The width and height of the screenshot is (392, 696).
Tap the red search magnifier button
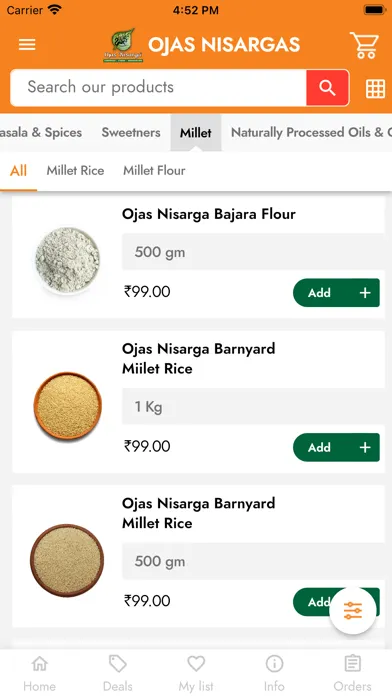coord(327,88)
